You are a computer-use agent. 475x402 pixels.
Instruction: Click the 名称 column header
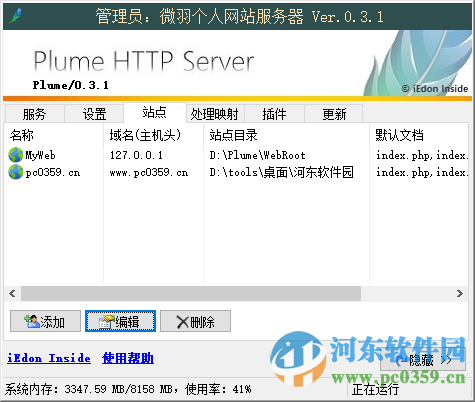(53, 135)
